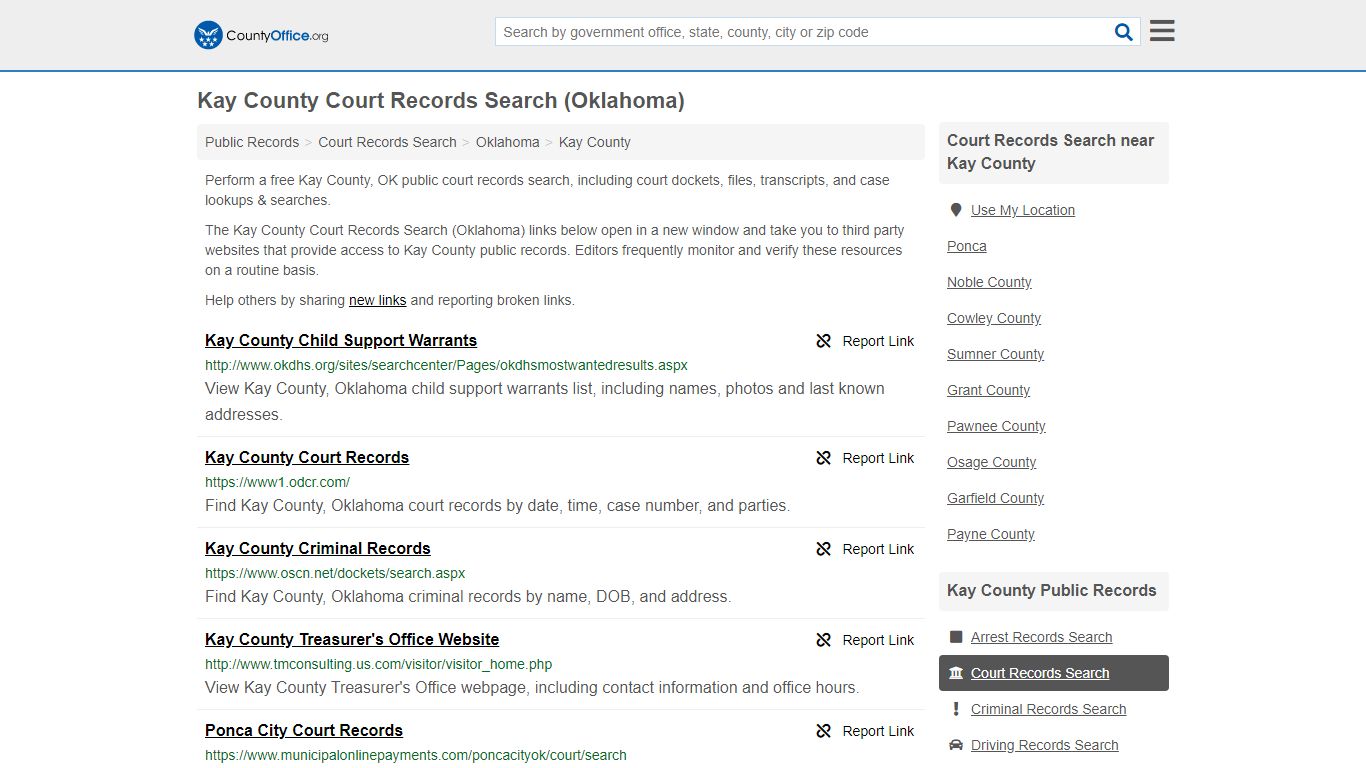1366x768 pixels.
Task: Open Grant County link
Action: pos(988,390)
